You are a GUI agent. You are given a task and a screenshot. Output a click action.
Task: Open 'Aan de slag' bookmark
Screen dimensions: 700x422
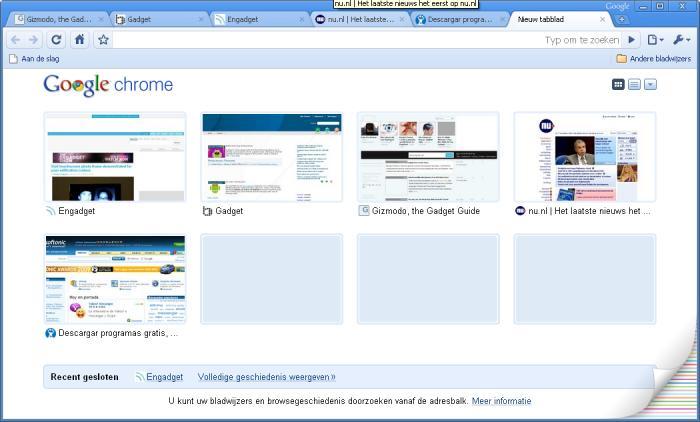35,59
